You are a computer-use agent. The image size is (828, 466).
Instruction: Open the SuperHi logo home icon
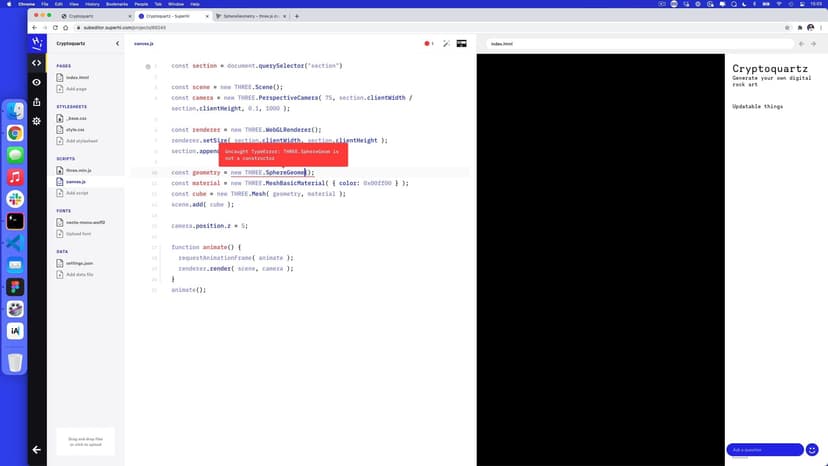[x=36, y=43]
